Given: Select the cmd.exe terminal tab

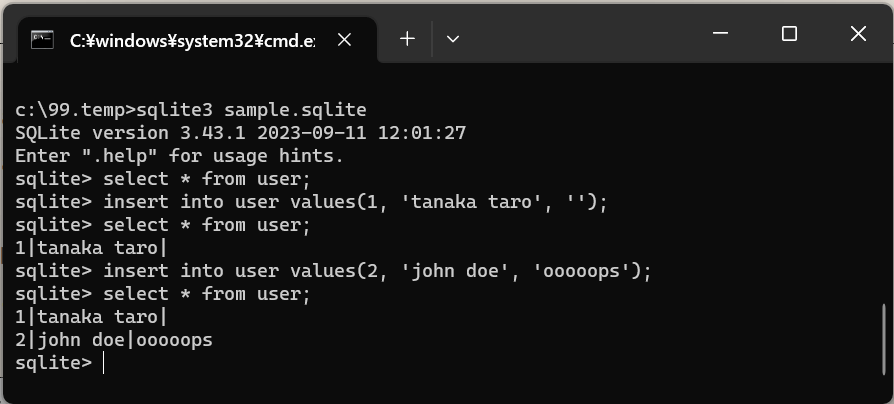Looking at the screenshot, I should 190,40.
